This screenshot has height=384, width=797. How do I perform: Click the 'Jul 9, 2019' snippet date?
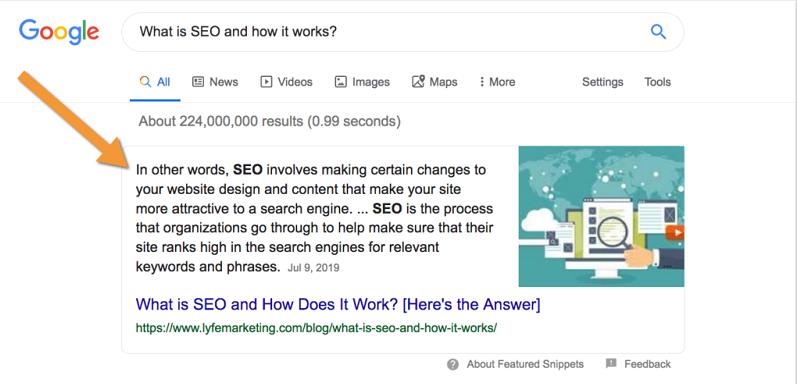[314, 268]
